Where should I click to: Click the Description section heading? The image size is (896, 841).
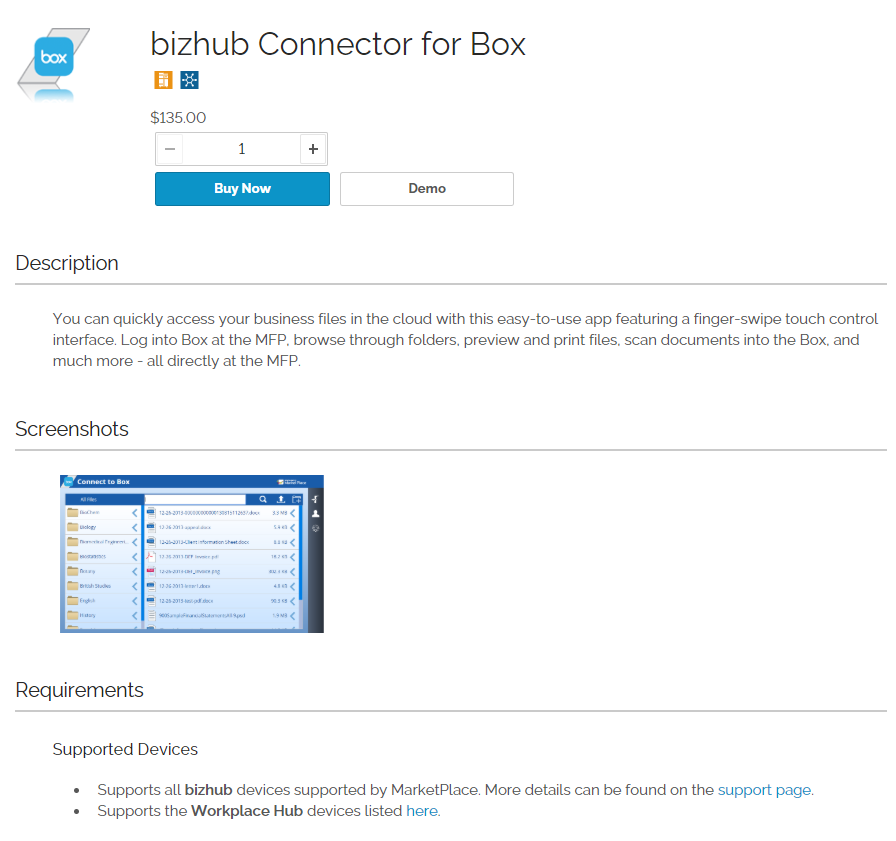point(67,263)
